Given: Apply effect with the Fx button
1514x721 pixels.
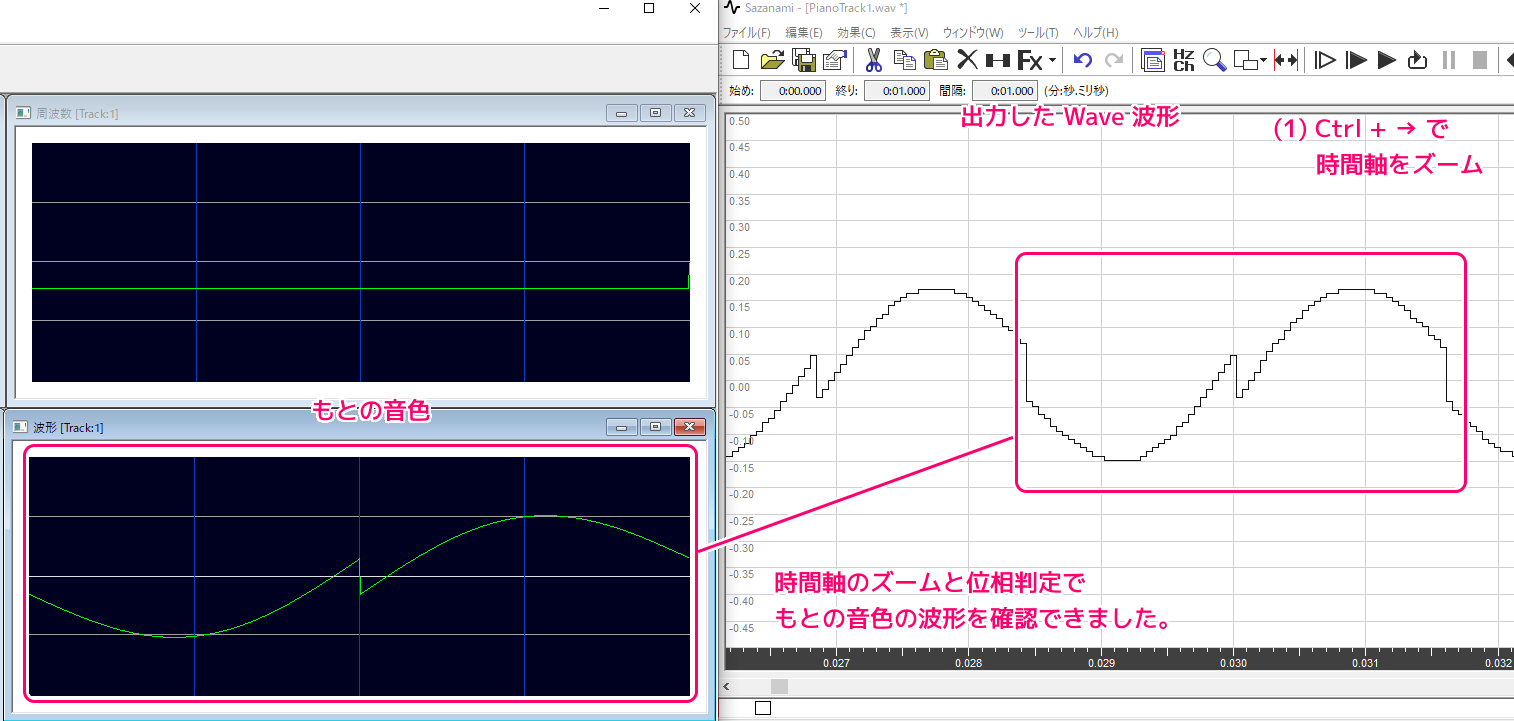Looking at the screenshot, I should point(1030,60).
